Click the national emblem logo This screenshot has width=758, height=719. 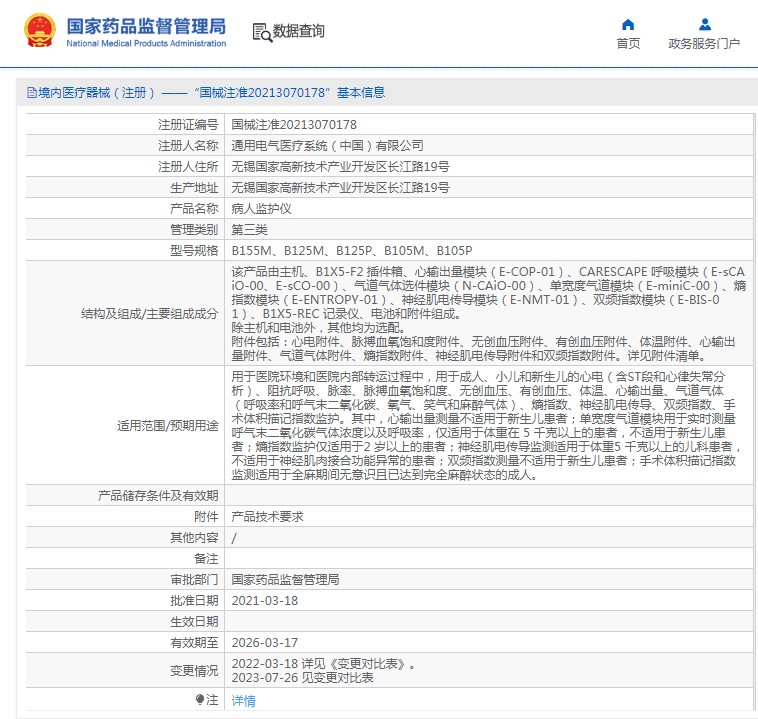click(39, 32)
